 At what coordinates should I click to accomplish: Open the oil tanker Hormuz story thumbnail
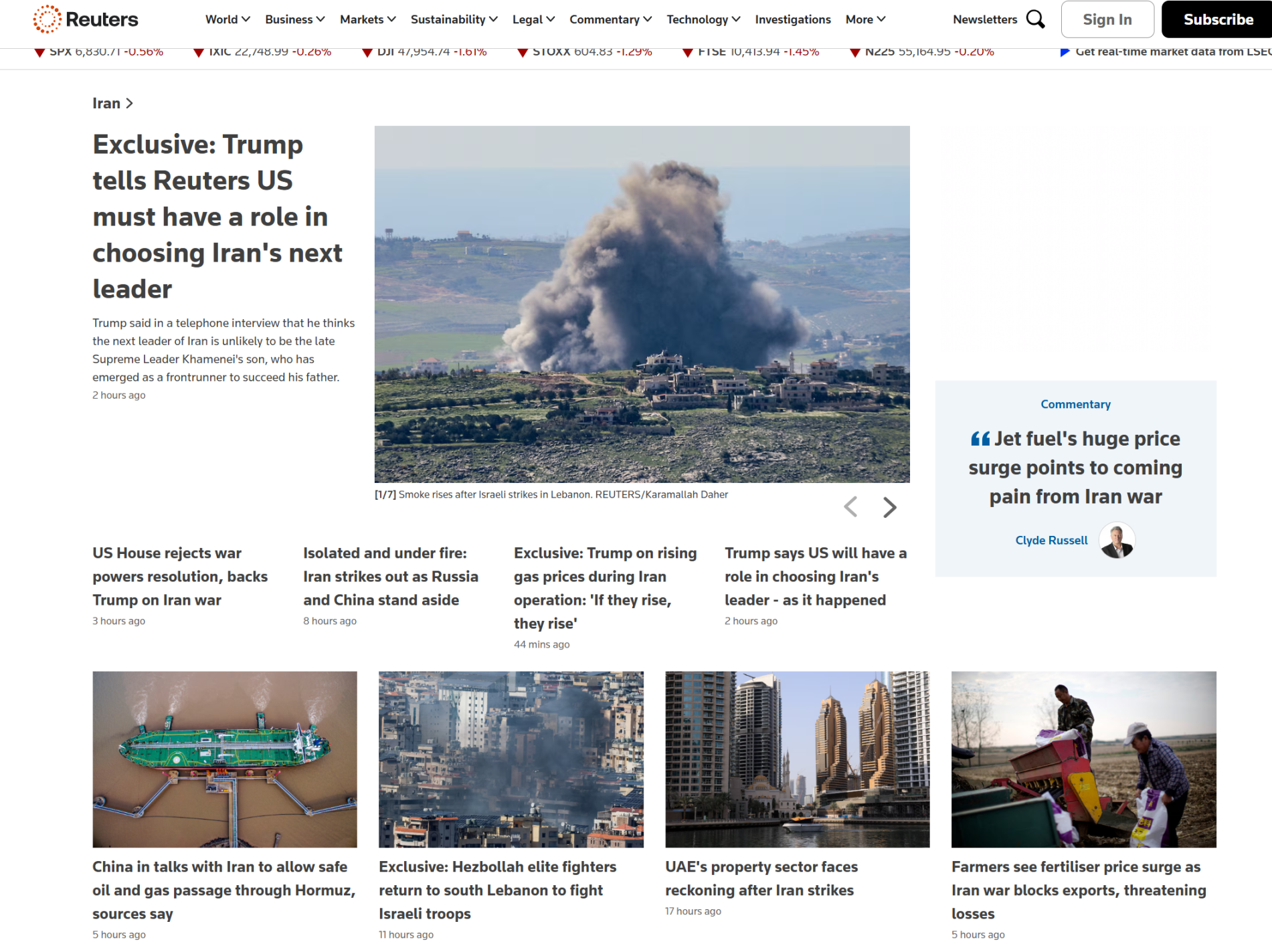(225, 759)
